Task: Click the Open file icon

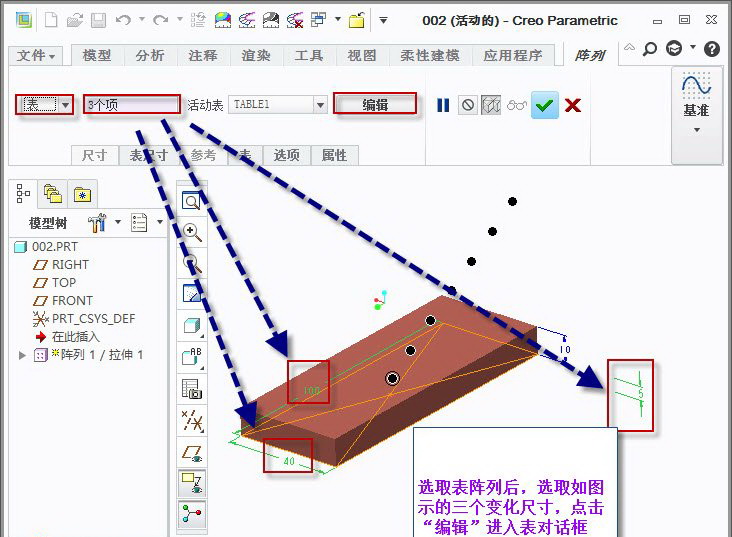Action: pyautogui.click(x=74, y=20)
